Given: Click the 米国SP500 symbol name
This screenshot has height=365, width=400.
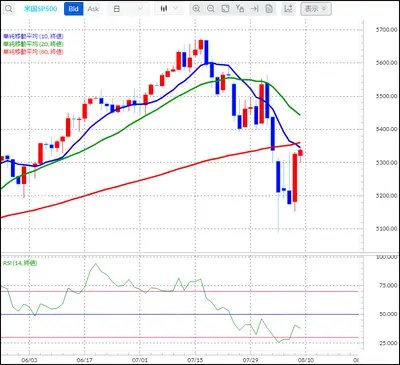Looking at the screenshot, I should click(x=41, y=9).
